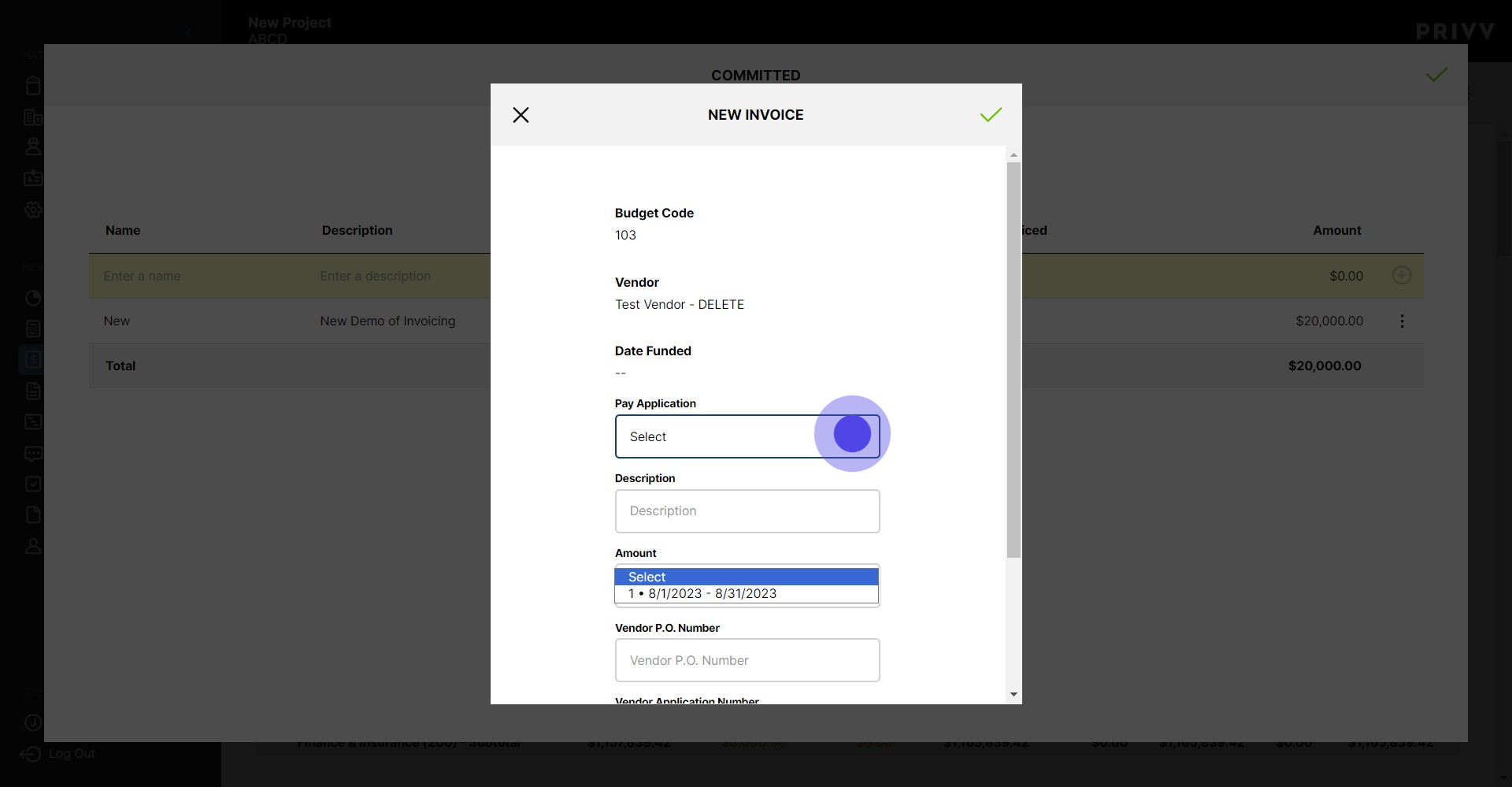The image size is (1512, 787).
Task: Choose the highlighted 'Select' option in list
Action: [747, 577]
